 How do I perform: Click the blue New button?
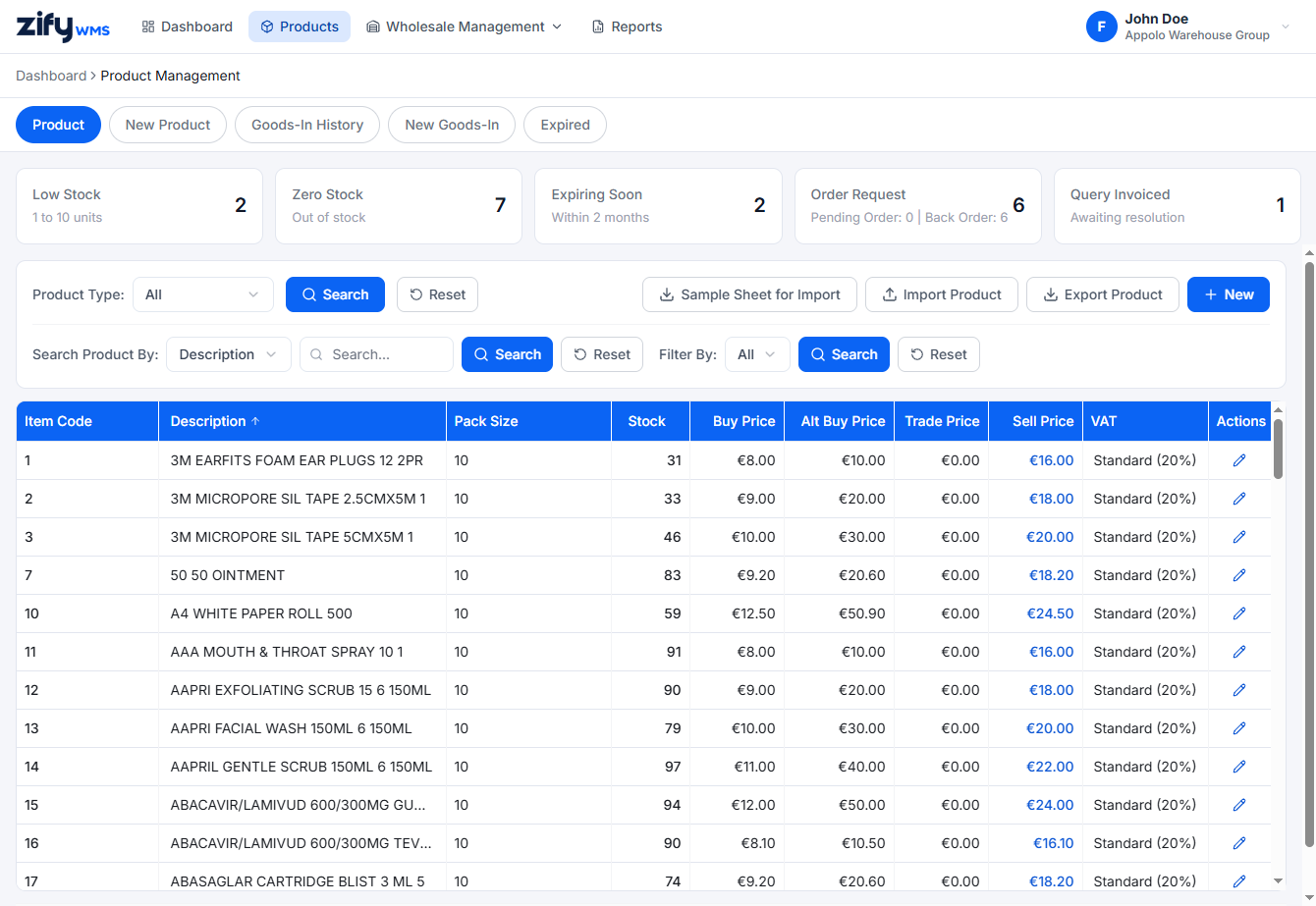(1229, 294)
